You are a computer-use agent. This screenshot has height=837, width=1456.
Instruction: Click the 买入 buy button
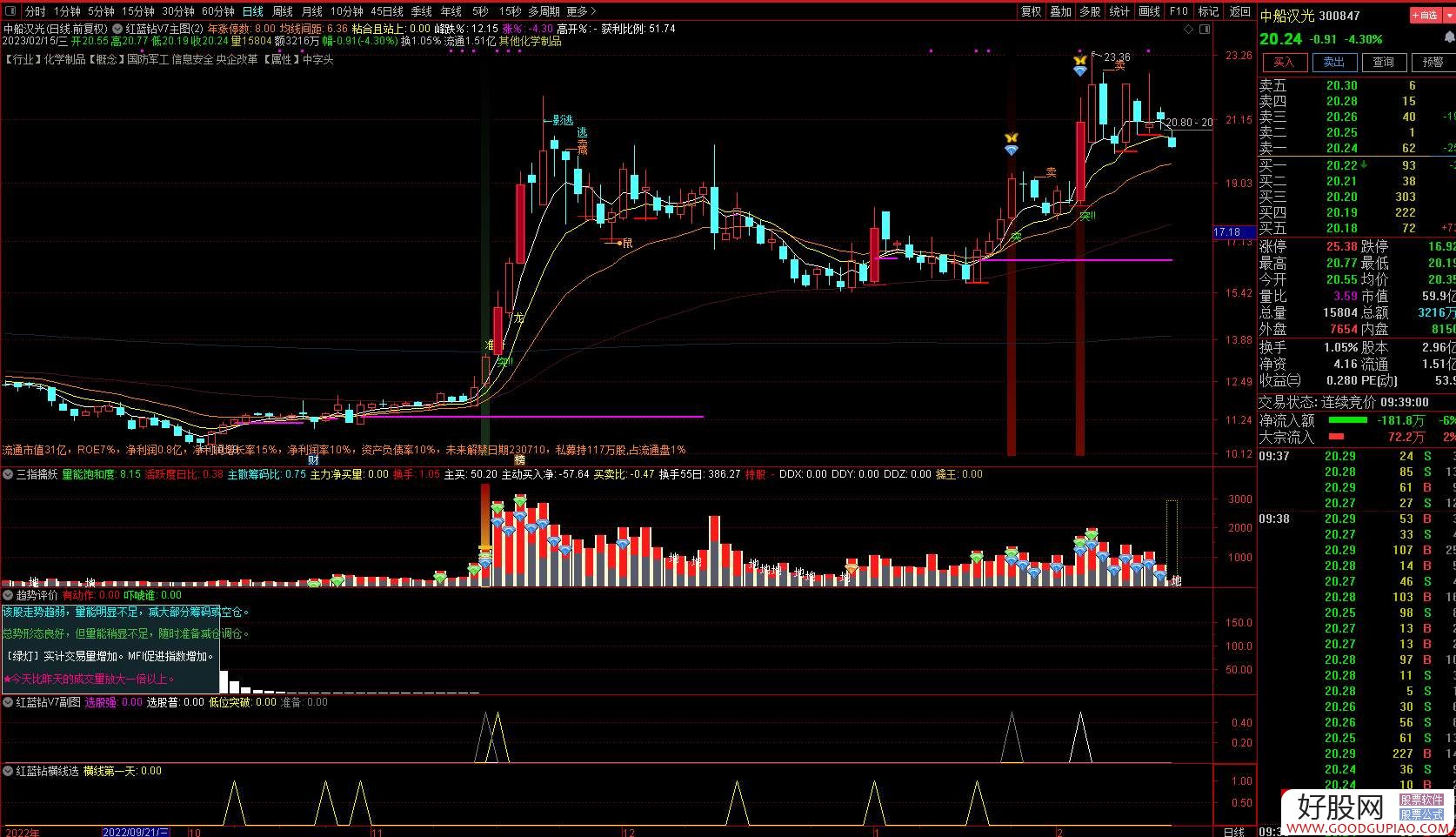[x=1284, y=62]
